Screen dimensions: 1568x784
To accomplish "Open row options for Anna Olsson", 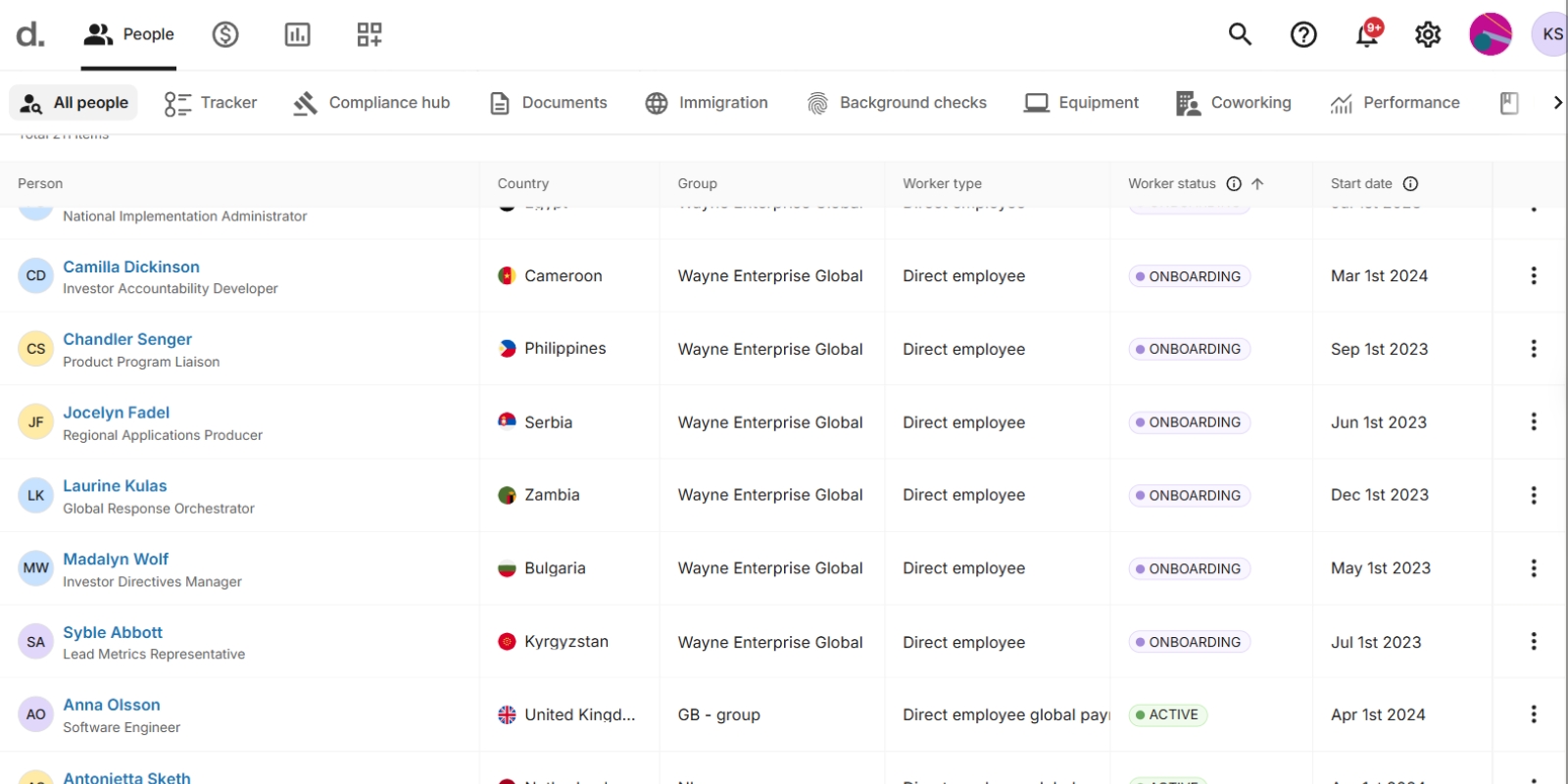I will pyautogui.click(x=1534, y=714).
